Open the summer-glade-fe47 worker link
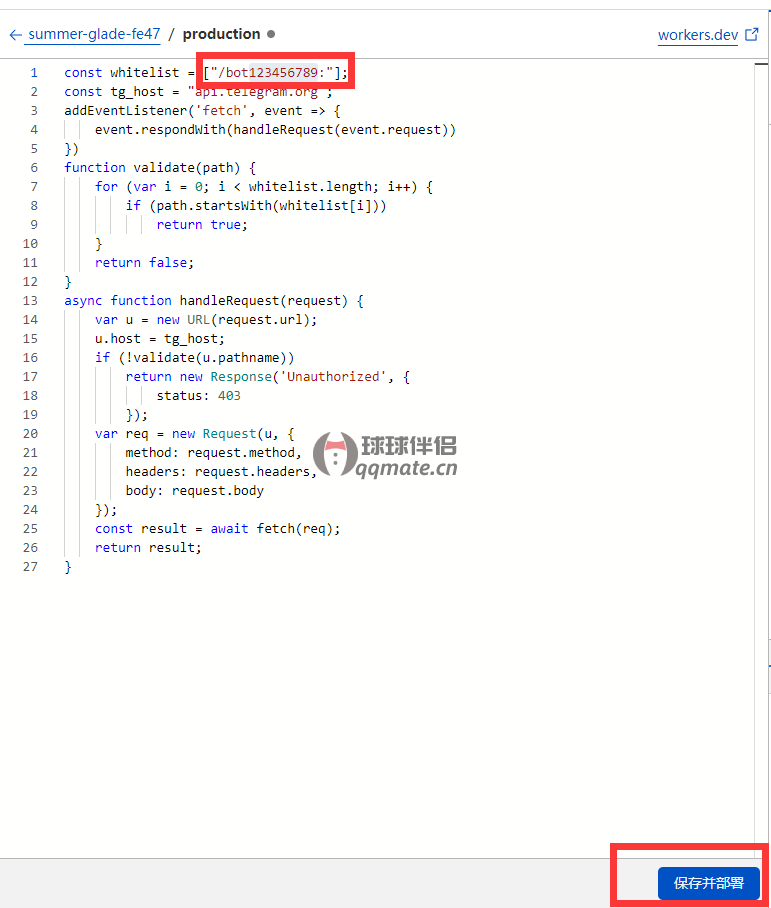Screen dimensions: 771x908 94,34
